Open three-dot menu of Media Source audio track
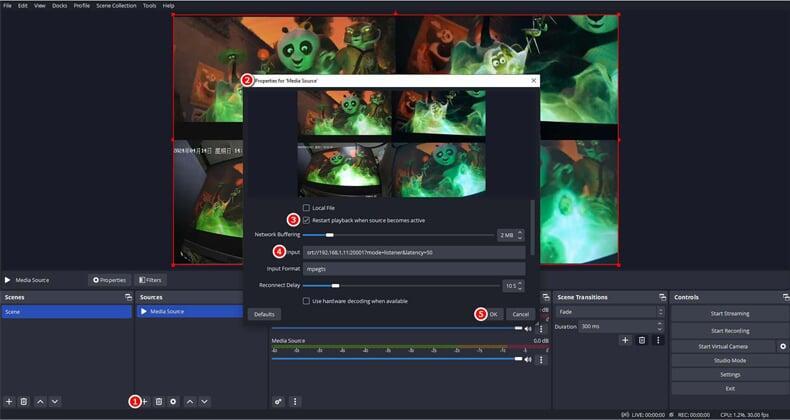The image size is (790, 420). pos(541,360)
